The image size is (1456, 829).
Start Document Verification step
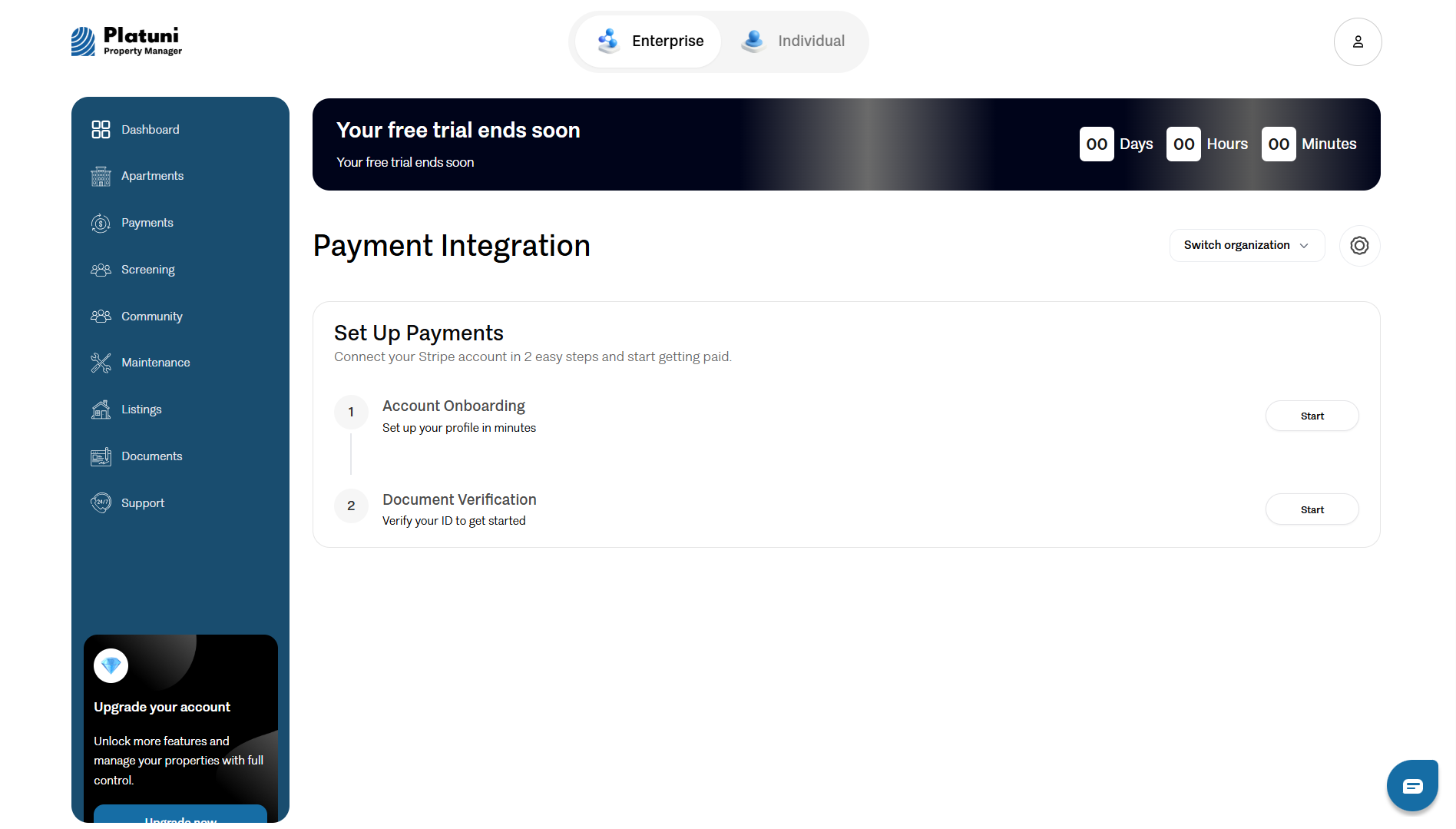[1312, 509]
